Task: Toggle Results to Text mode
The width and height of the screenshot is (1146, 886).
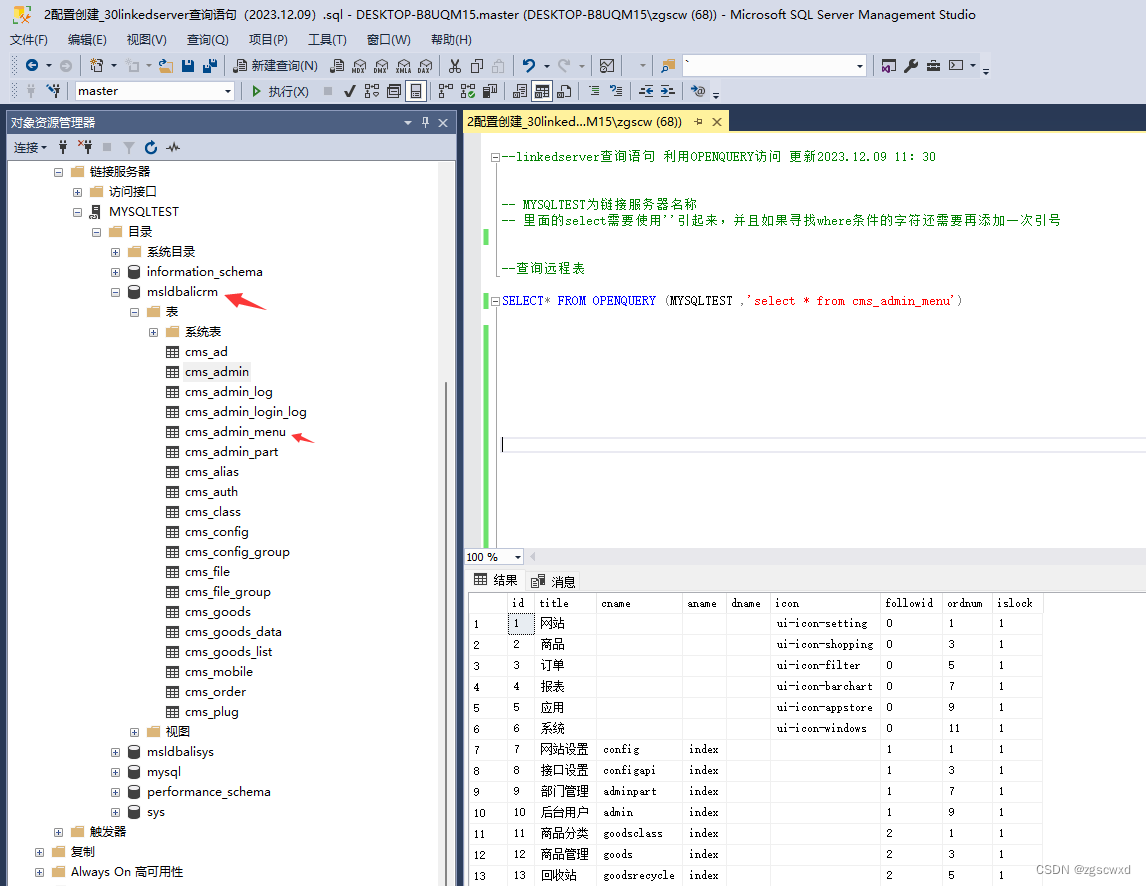Action: coord(520,91)
